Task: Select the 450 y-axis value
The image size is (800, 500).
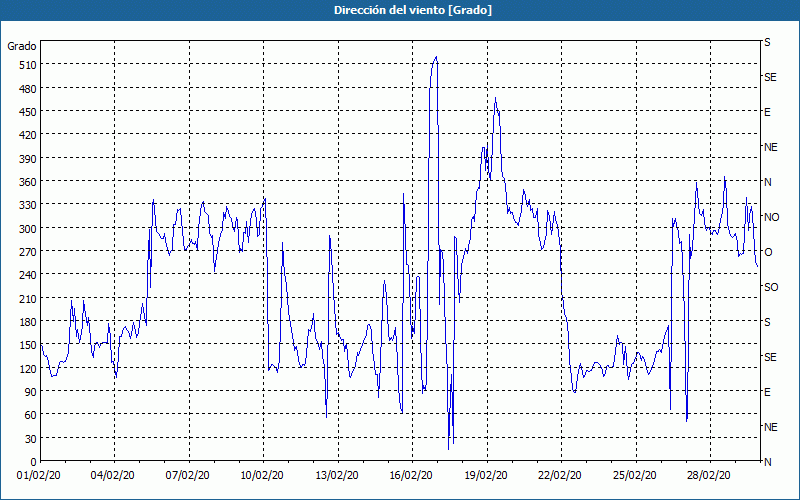Action: [27, 112]
